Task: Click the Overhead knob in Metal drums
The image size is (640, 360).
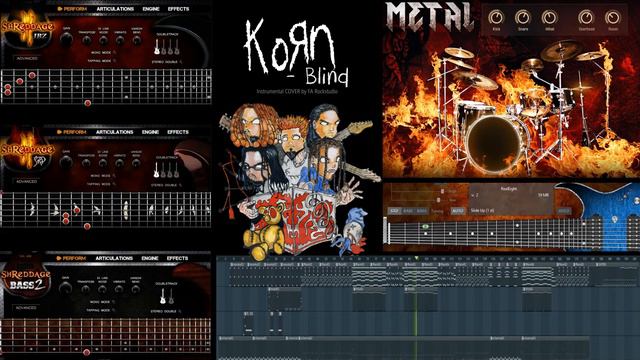Action: tap(586, 18)
